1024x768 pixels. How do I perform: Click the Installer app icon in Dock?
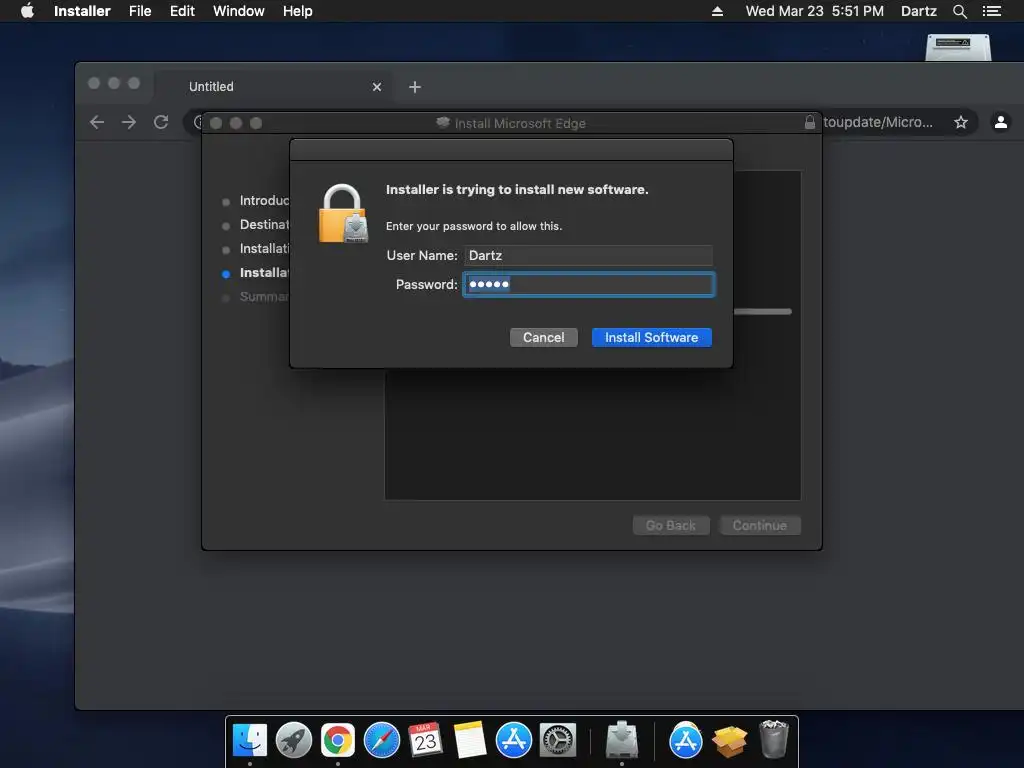tap(622, 741)
